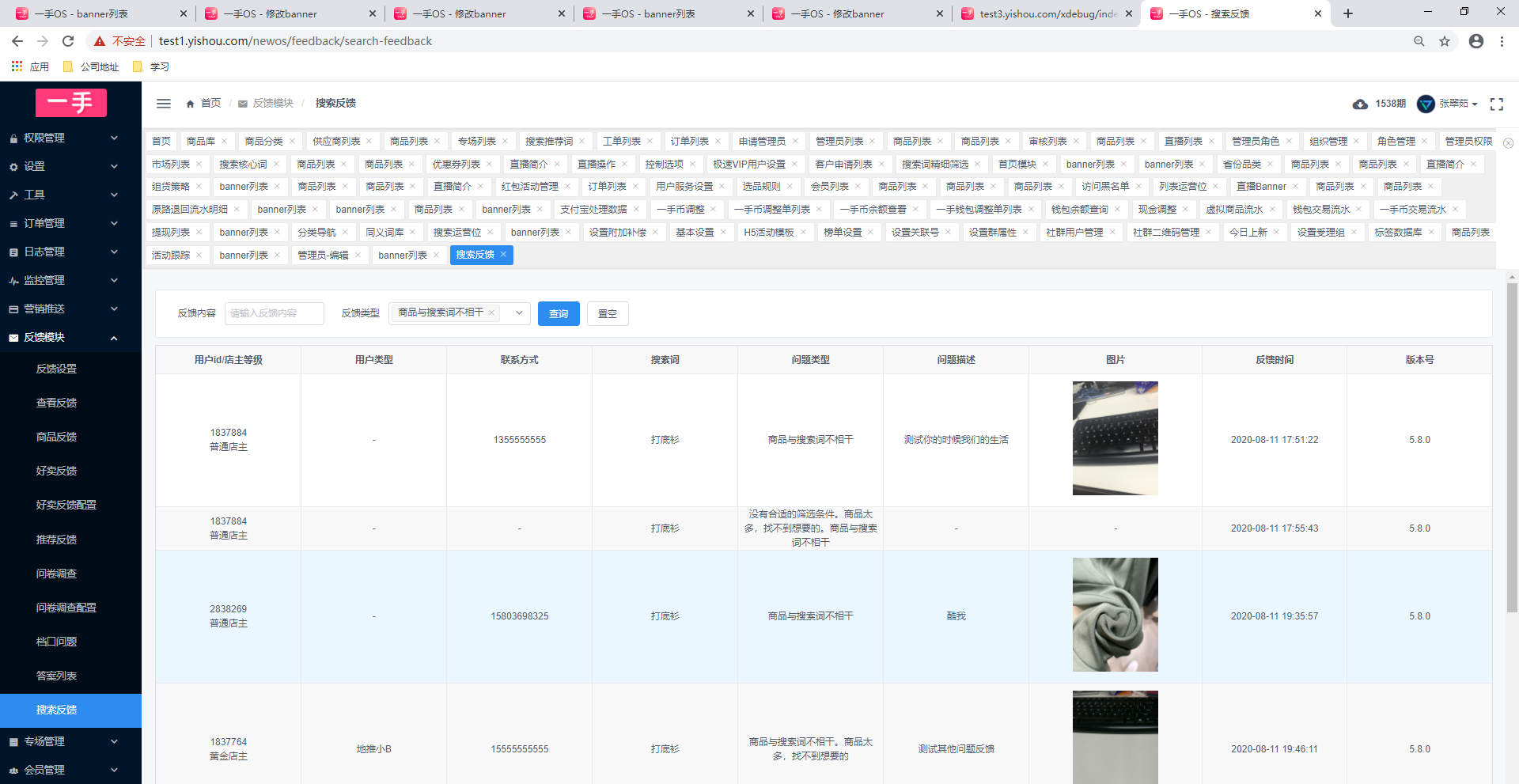The height and width of the screenshot is (784, 1519).
Task: Enter fullscreen with the expand icon
Action: coord(1497,104)
